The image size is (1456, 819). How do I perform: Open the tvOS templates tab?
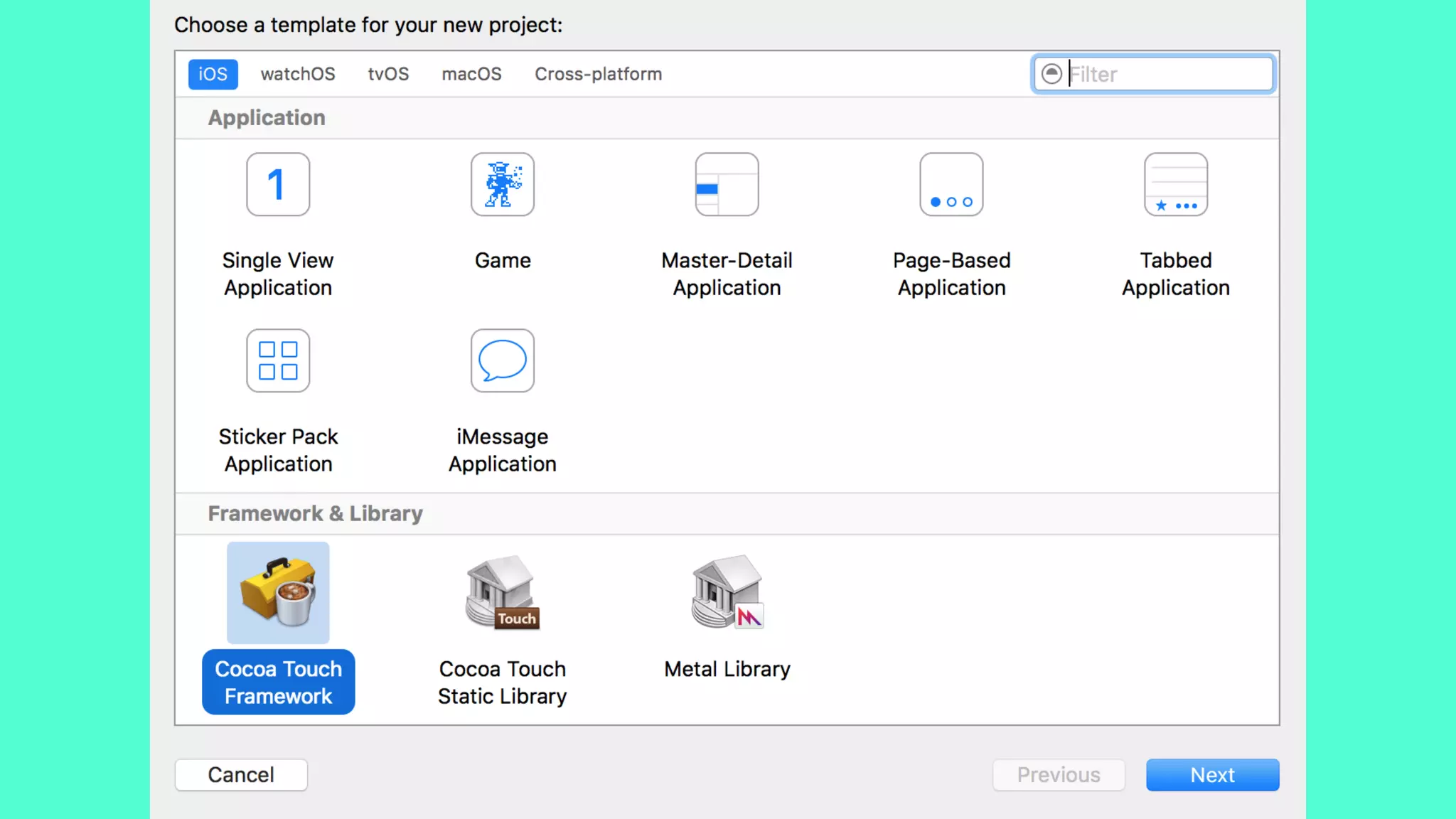[388, 74]
